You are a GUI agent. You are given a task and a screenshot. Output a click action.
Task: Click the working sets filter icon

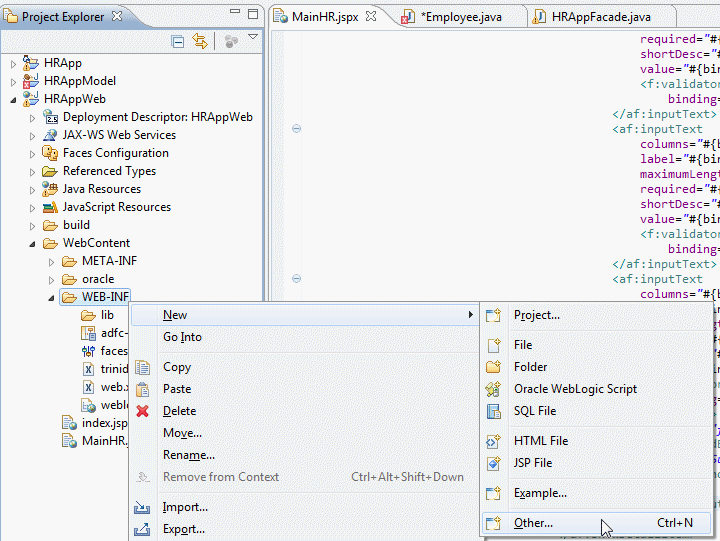coord(231,42)
